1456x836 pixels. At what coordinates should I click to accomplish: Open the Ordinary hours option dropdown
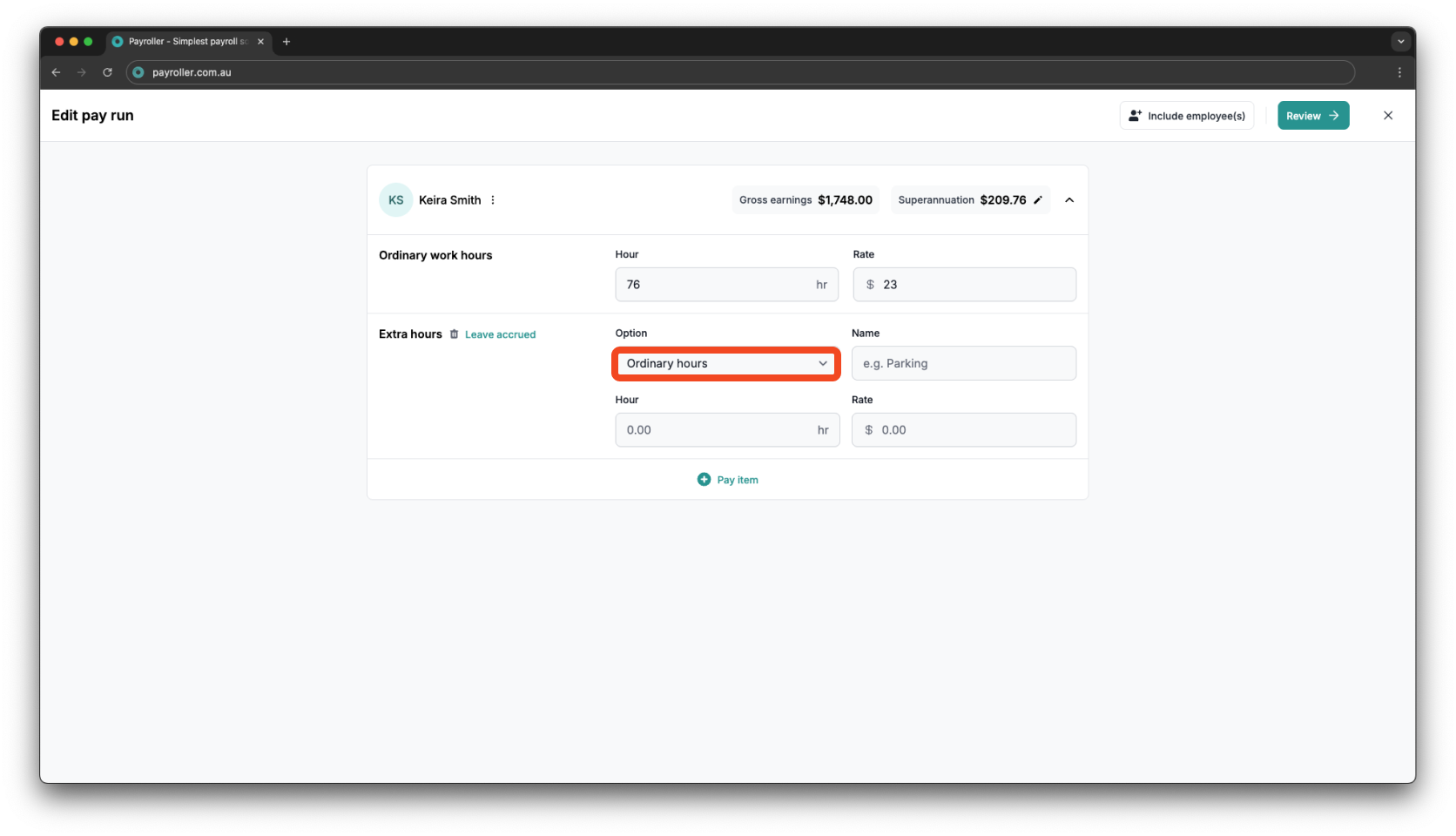click(726, 363)
